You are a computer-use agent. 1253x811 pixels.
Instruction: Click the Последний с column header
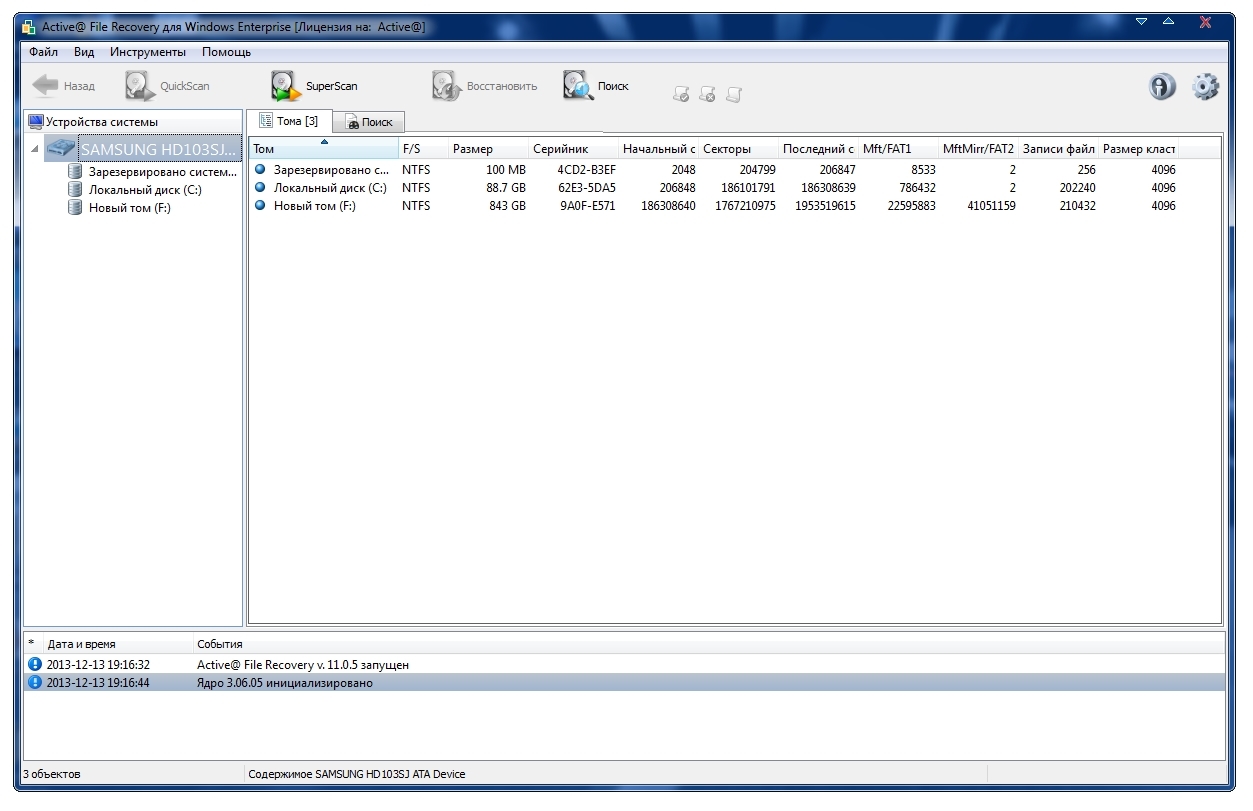(818, 149)
